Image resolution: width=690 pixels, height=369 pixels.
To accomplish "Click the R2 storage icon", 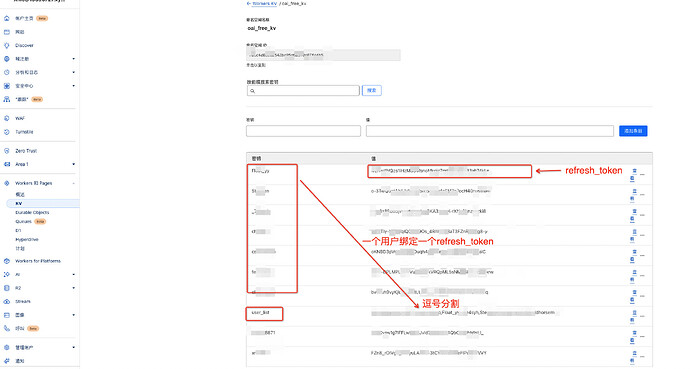I will click(7, 288).
